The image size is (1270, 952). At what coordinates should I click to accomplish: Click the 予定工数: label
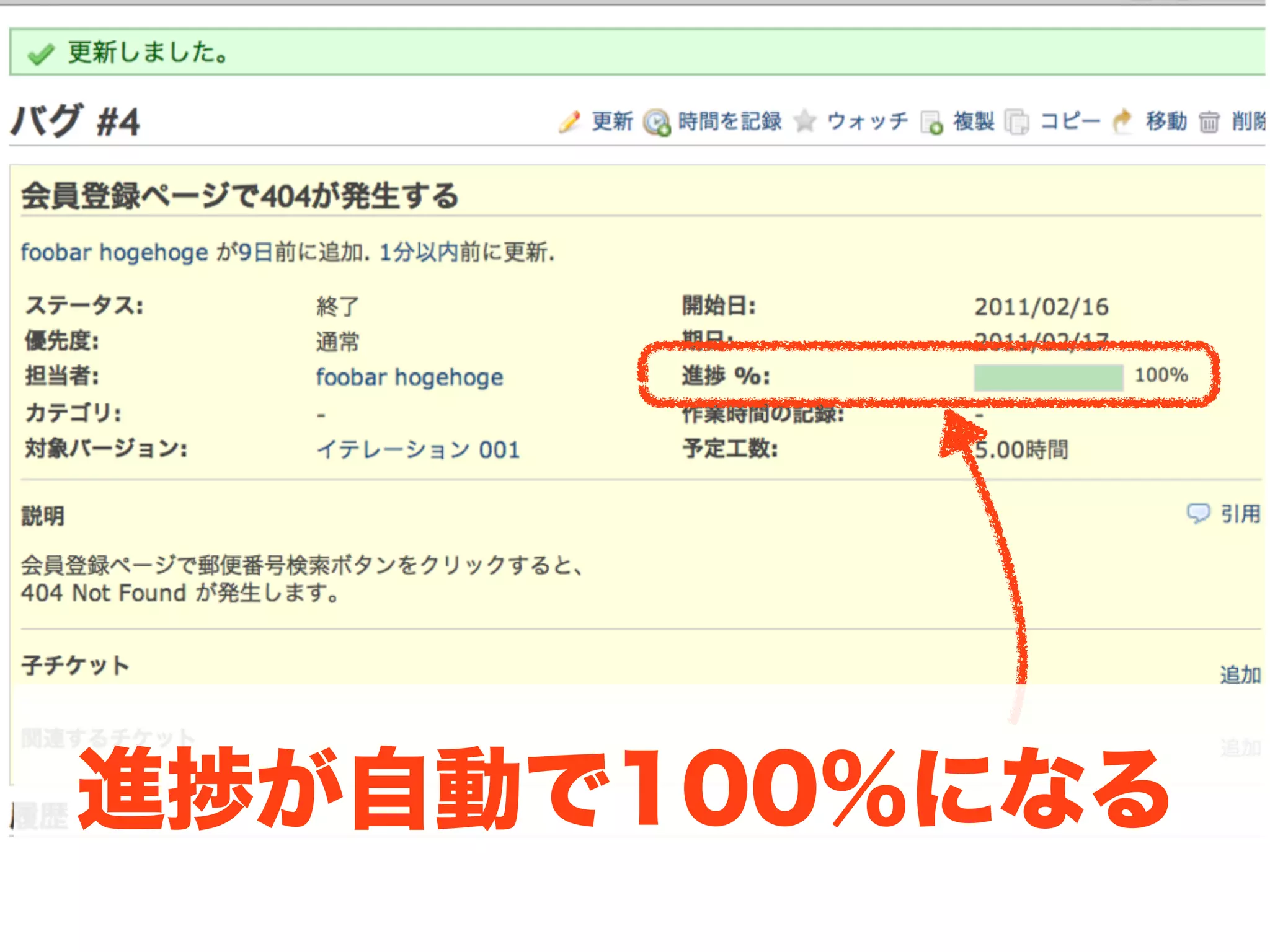click(730, 448)
